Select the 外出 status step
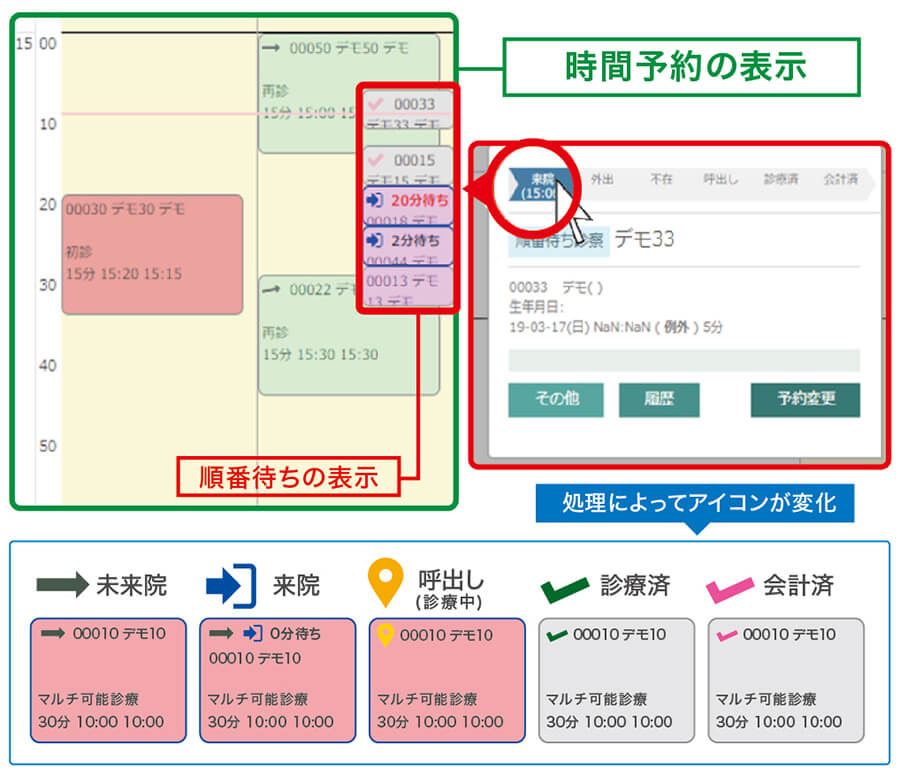The width and height of the screenshot is (900, 776). pos(602,179)
